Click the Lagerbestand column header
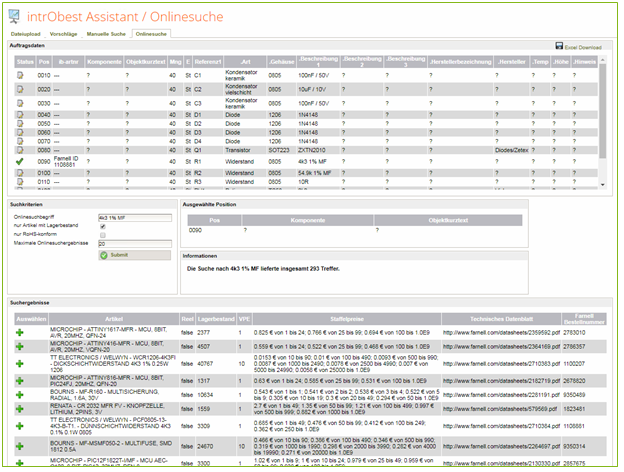 tap(216, 319)
